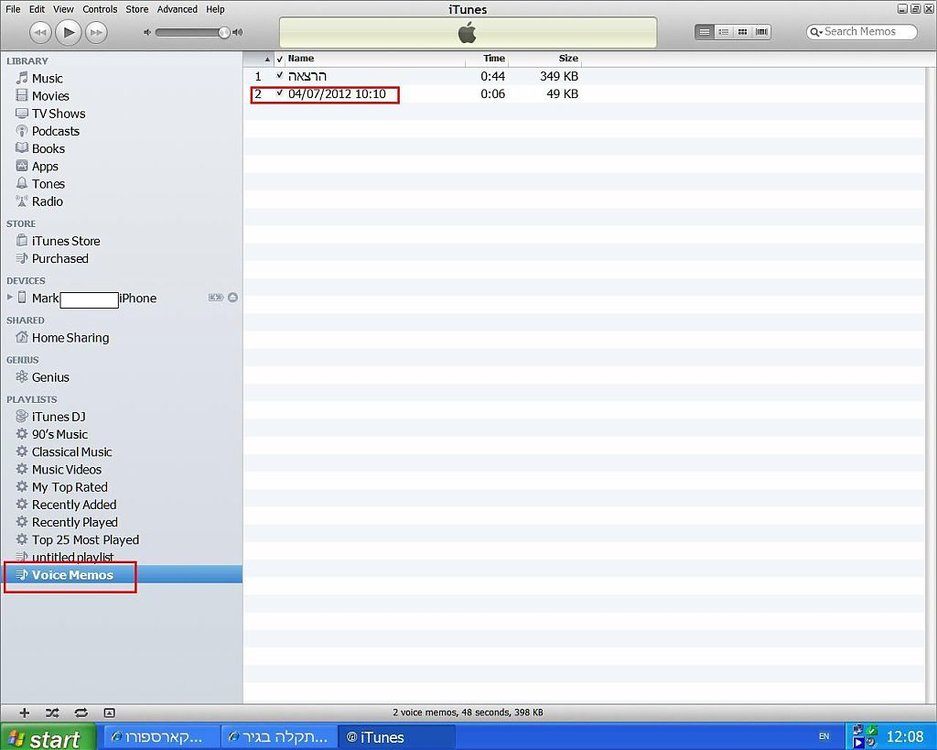
Task: Switch to Cover Flow view
Action: click(761, 32)
